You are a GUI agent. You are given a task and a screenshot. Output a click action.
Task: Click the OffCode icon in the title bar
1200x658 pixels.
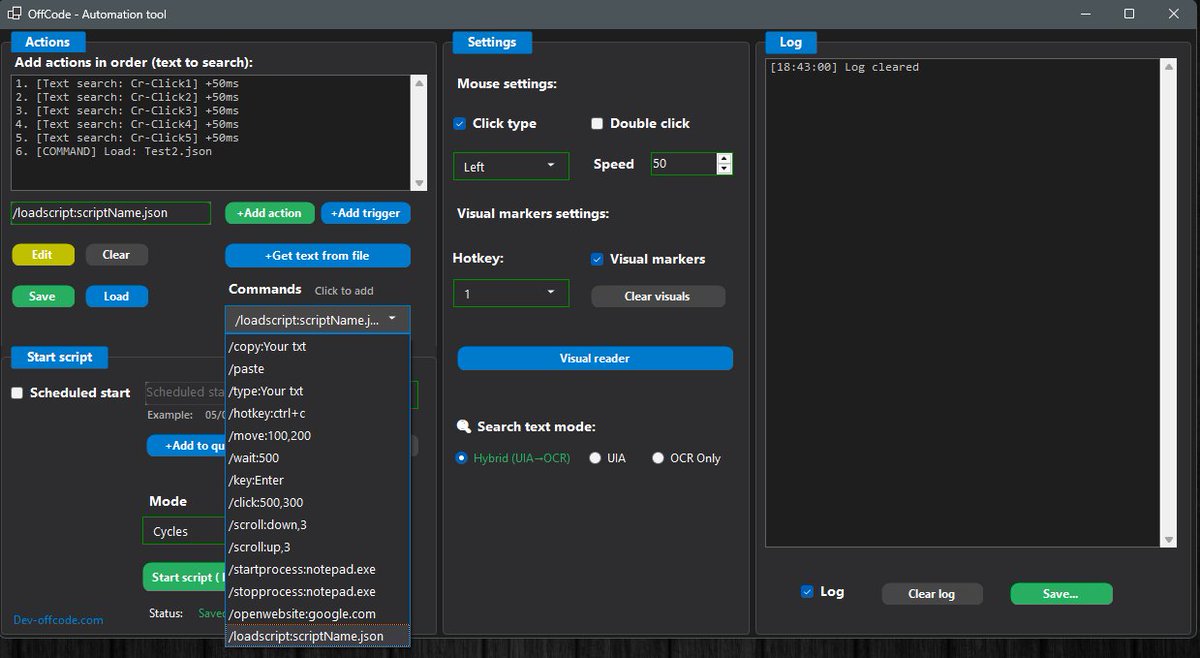tap(14, 14)
